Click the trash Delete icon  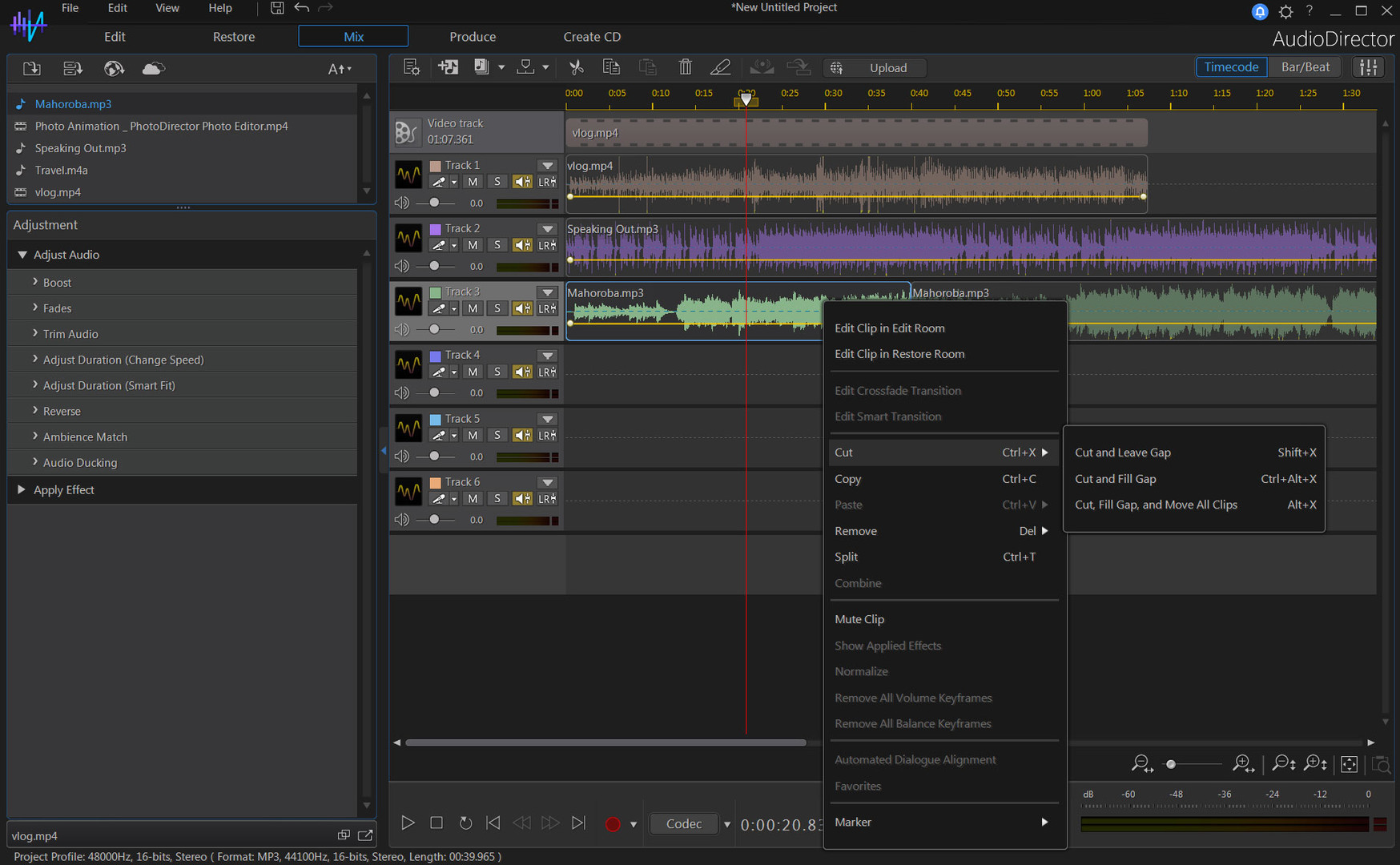click(685, 67)
